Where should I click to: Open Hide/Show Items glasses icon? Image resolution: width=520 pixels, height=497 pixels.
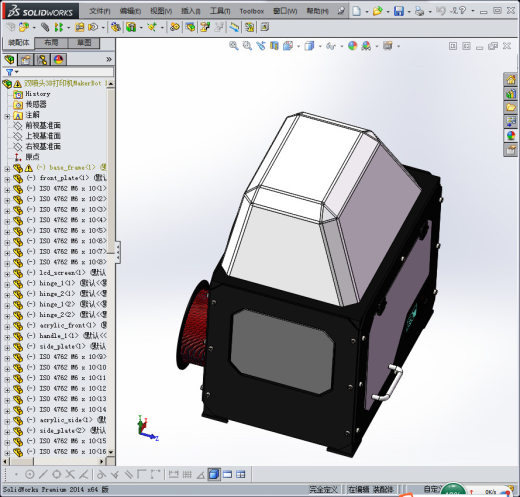(x=331, y=46)
